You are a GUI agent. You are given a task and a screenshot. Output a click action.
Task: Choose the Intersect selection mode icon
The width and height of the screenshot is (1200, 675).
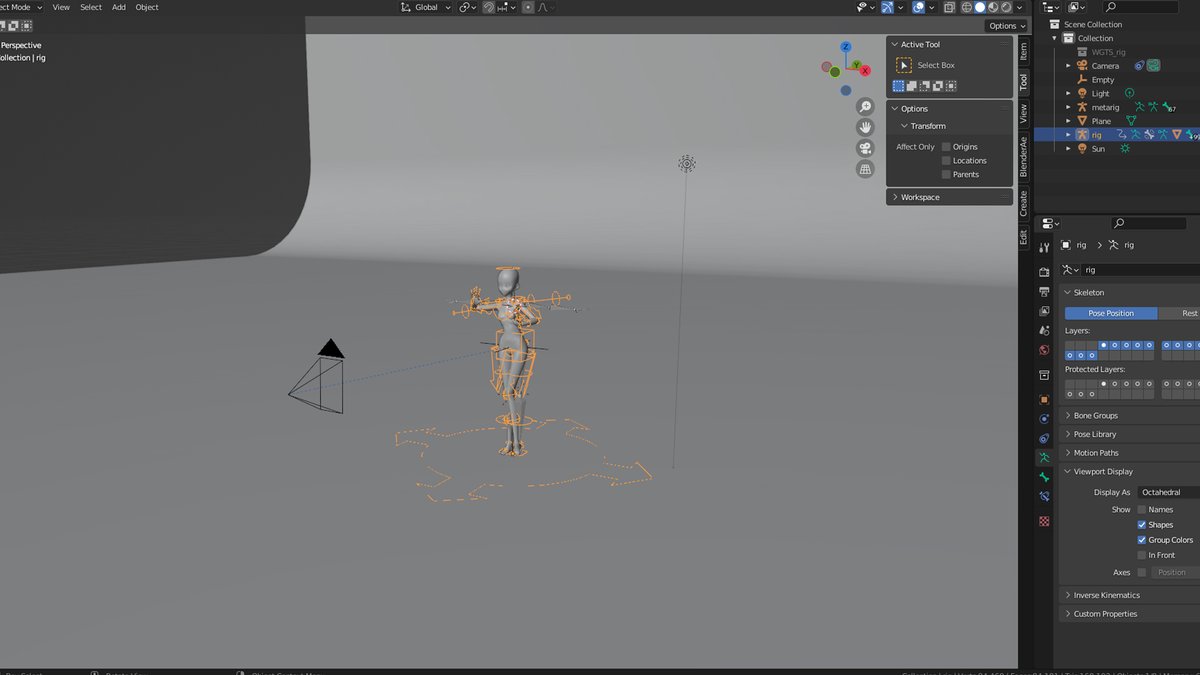(x=951, y=86)
